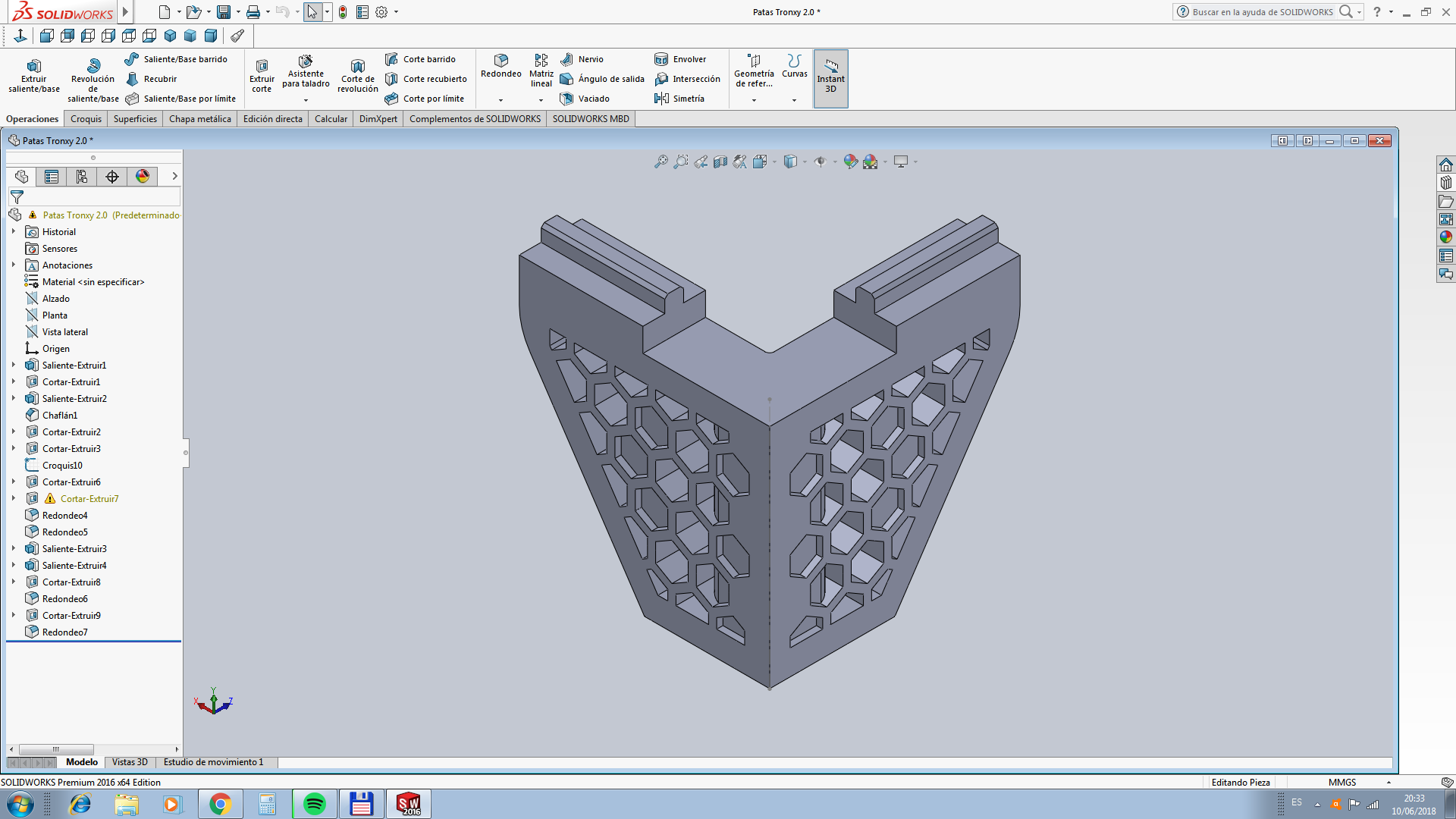The image size is (1456, 819).
Task: Click the Rebuild traffic light icon
Action: (x=343, y=12)
